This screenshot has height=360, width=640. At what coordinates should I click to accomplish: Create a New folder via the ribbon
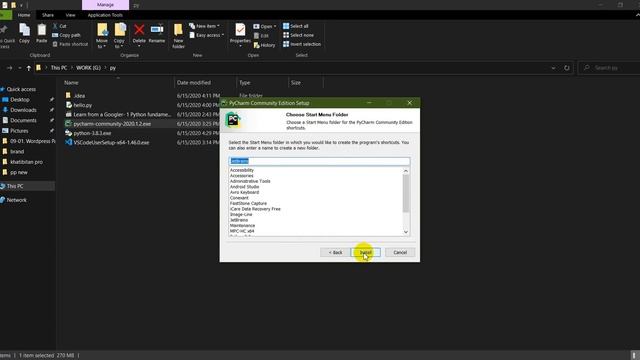(178, 36)
